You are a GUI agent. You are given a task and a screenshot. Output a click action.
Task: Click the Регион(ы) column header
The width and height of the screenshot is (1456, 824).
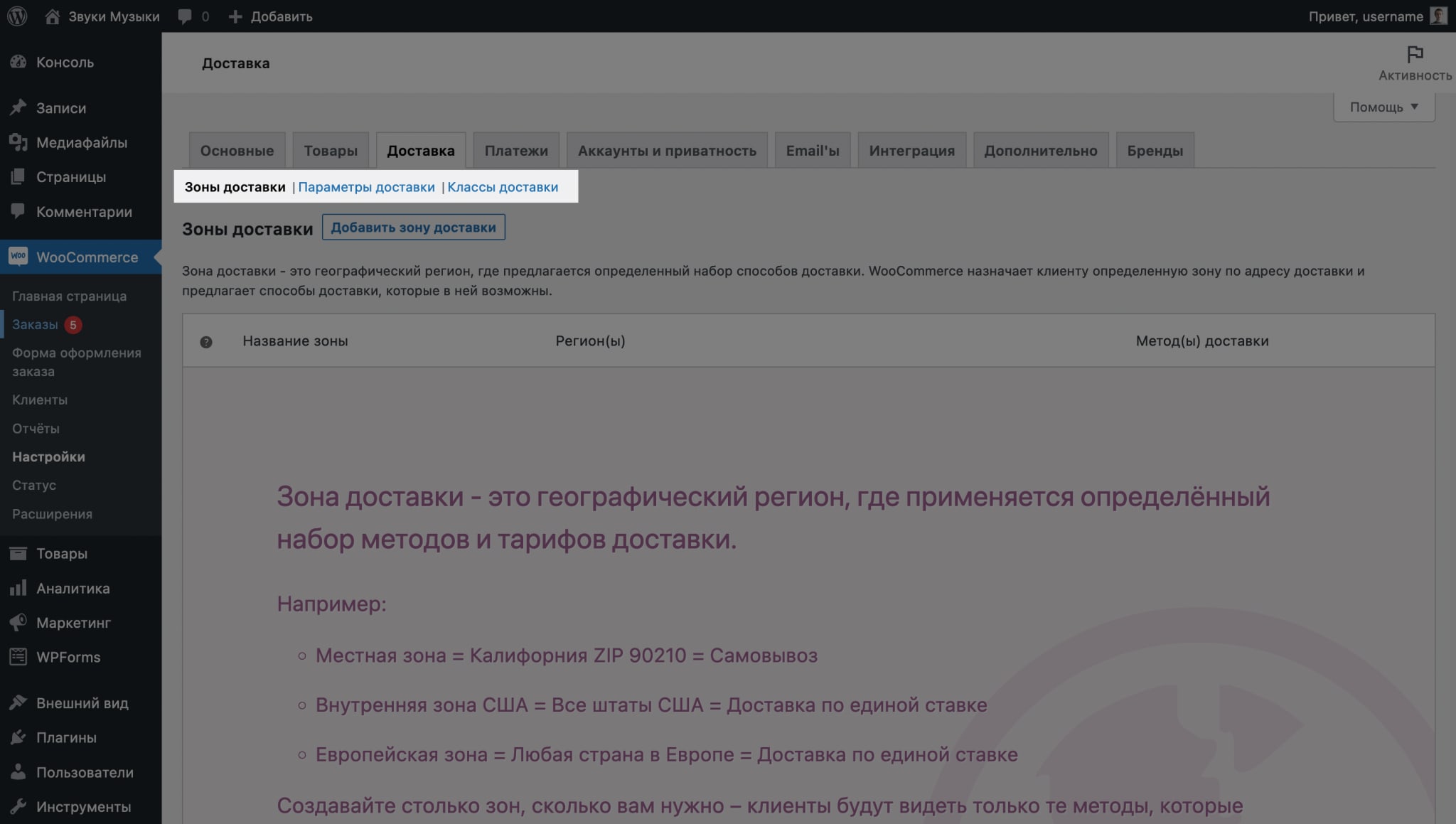pos(590,341)
